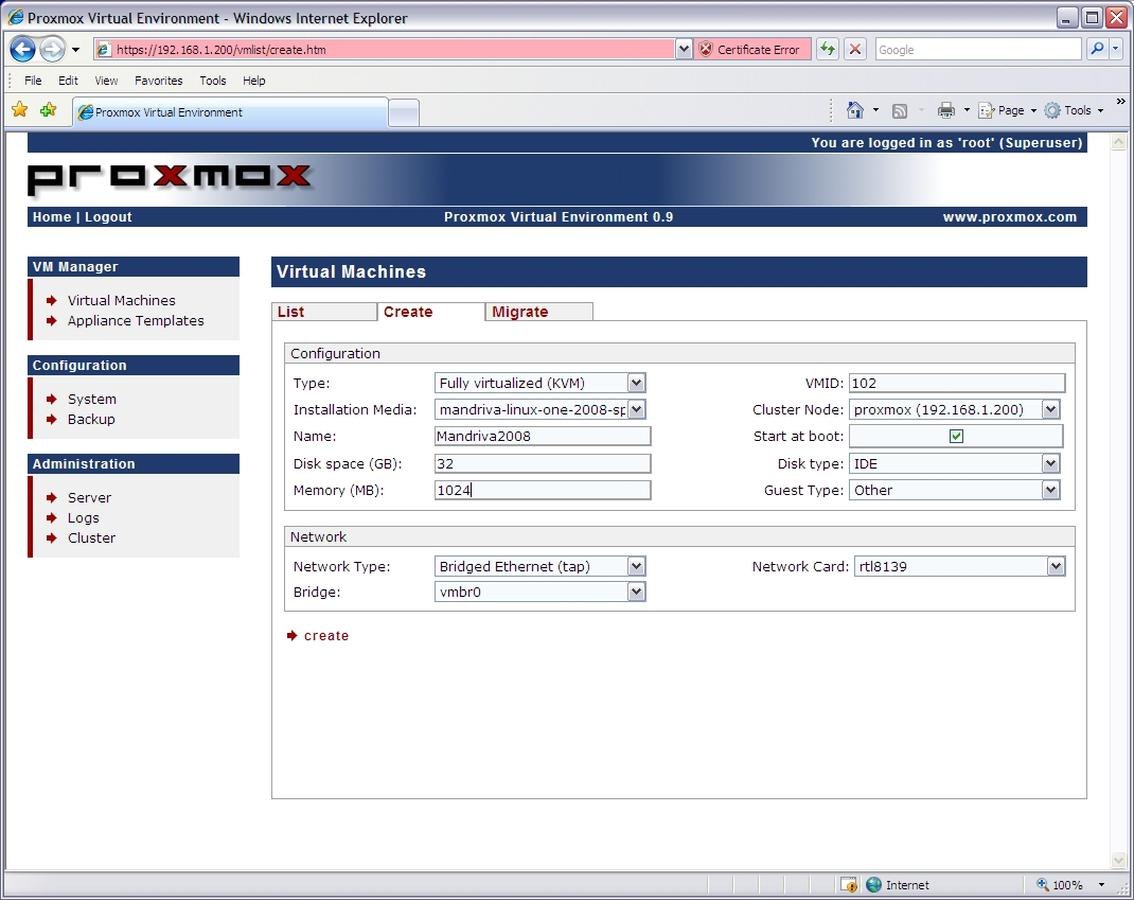
Task: Click the browser Forward arrow button
Action: [52, 49]
